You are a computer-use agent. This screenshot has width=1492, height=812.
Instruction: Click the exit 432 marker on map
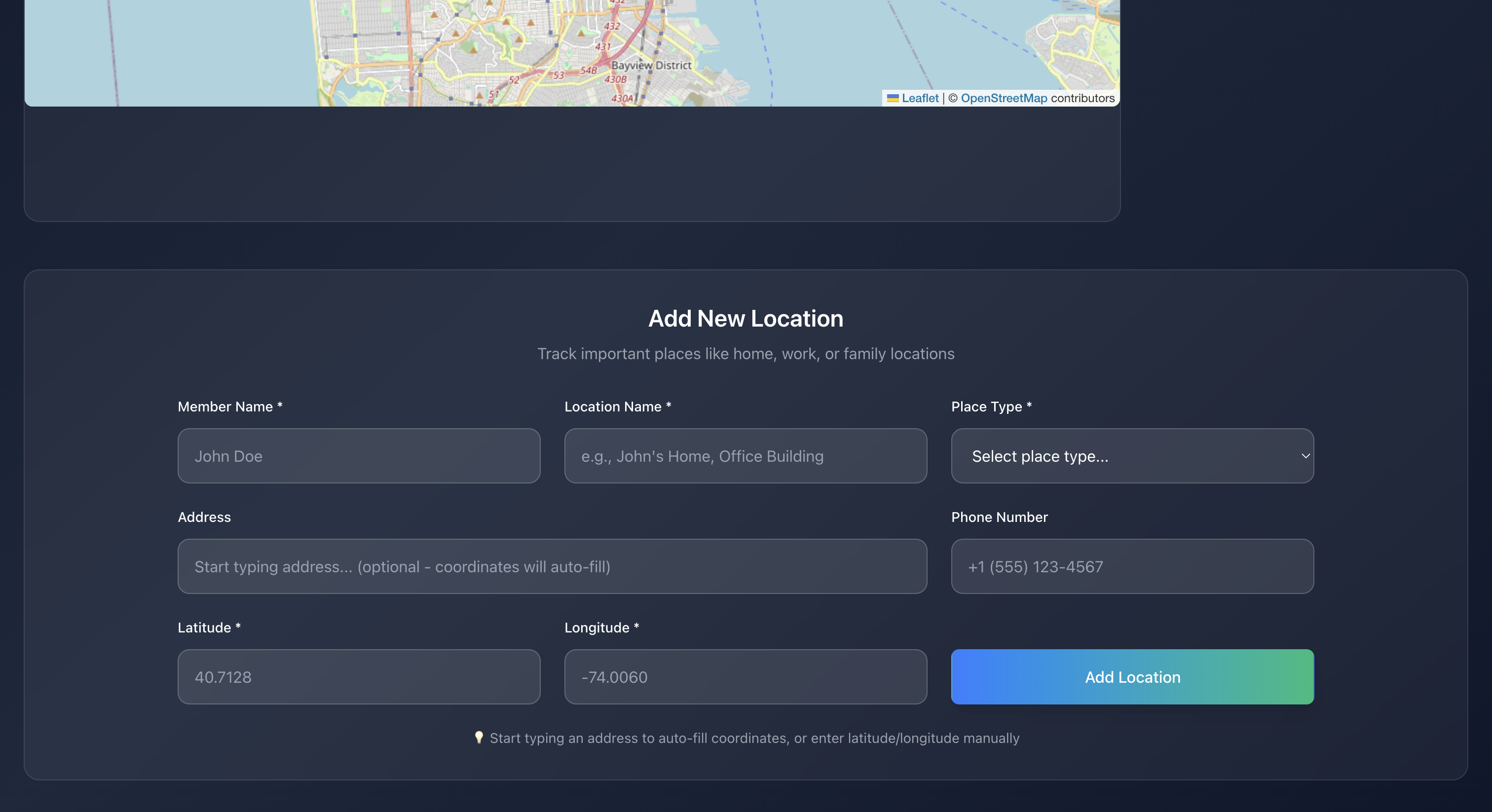(x=612, y=26)
